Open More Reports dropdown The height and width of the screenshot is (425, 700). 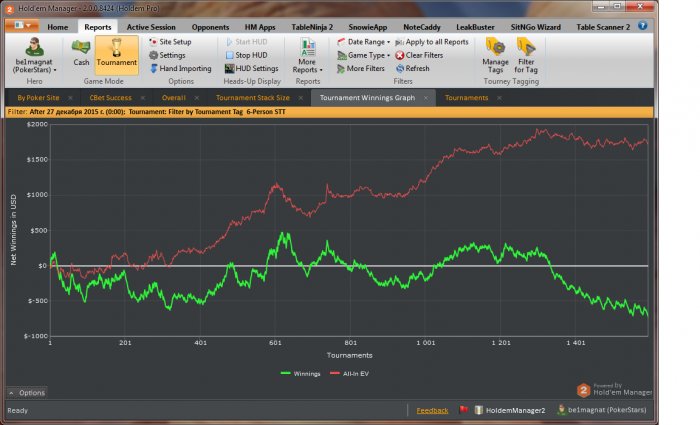pos(307,56)
